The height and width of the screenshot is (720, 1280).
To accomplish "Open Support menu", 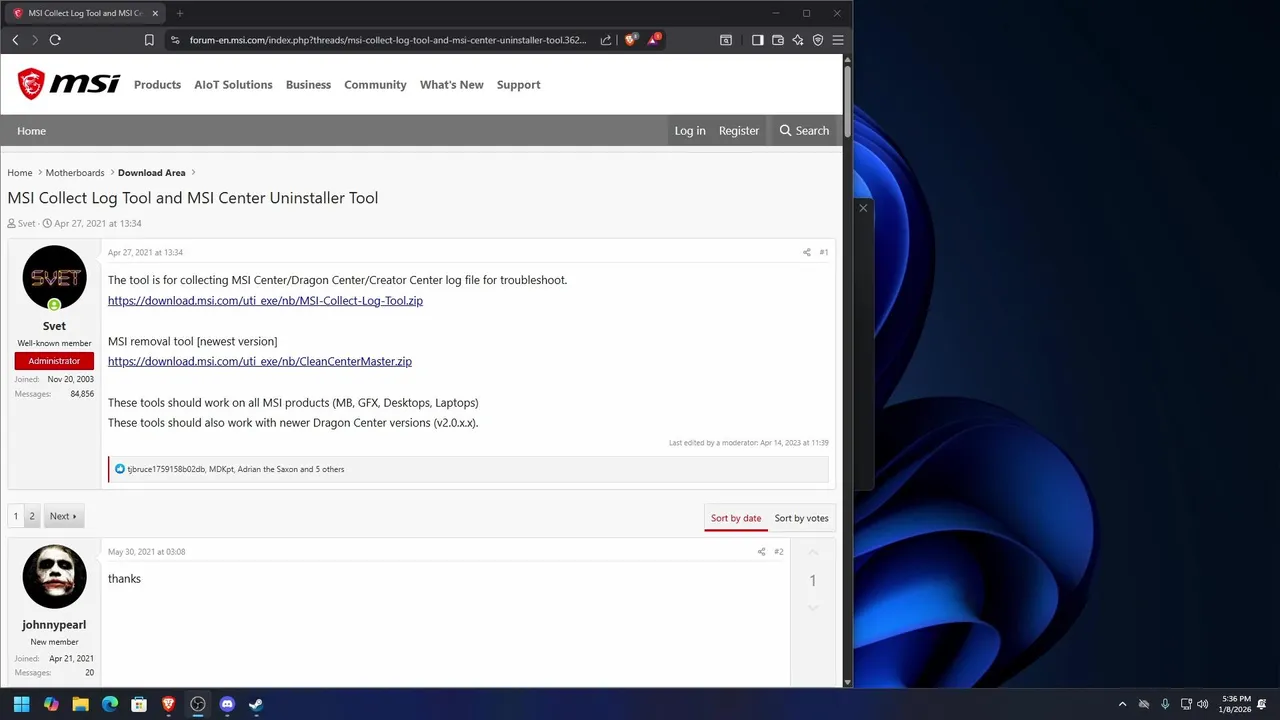I will point(519,85).
